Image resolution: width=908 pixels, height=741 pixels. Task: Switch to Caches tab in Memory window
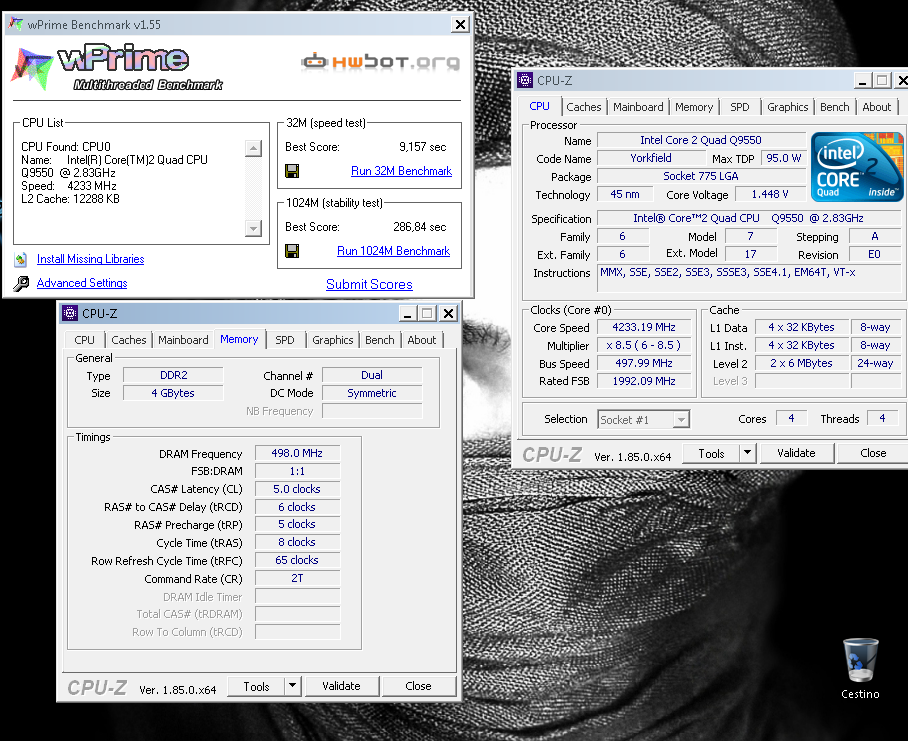point(129,340)
